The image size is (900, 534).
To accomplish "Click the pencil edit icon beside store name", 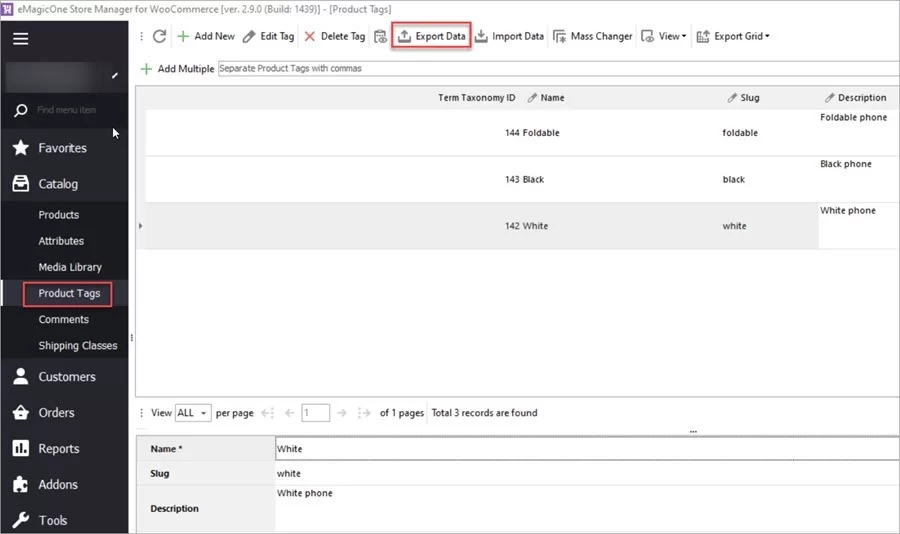I will [115, 74].
